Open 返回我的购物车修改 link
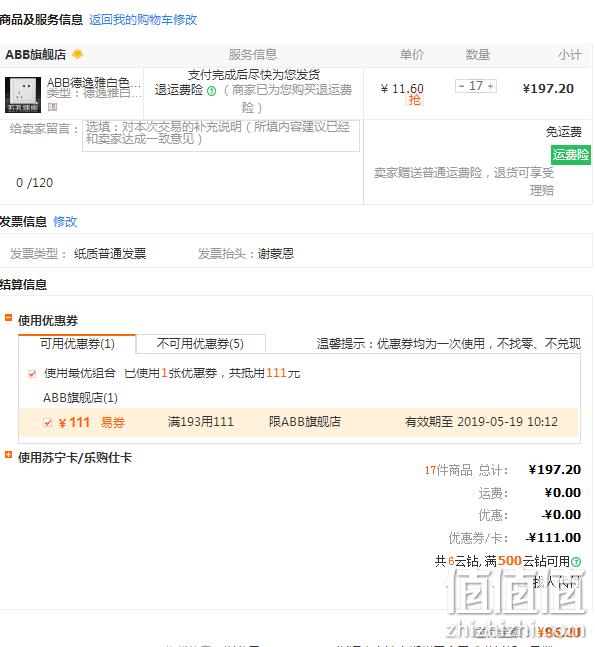Screen dimensions: 595x647 (x=143, y=19)
